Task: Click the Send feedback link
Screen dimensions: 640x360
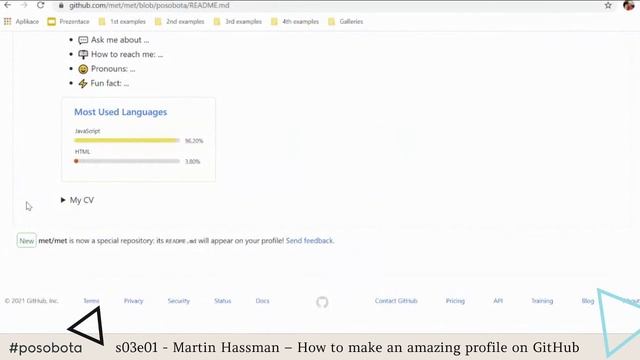Action: pyautogui.click(x=309, y=240)
